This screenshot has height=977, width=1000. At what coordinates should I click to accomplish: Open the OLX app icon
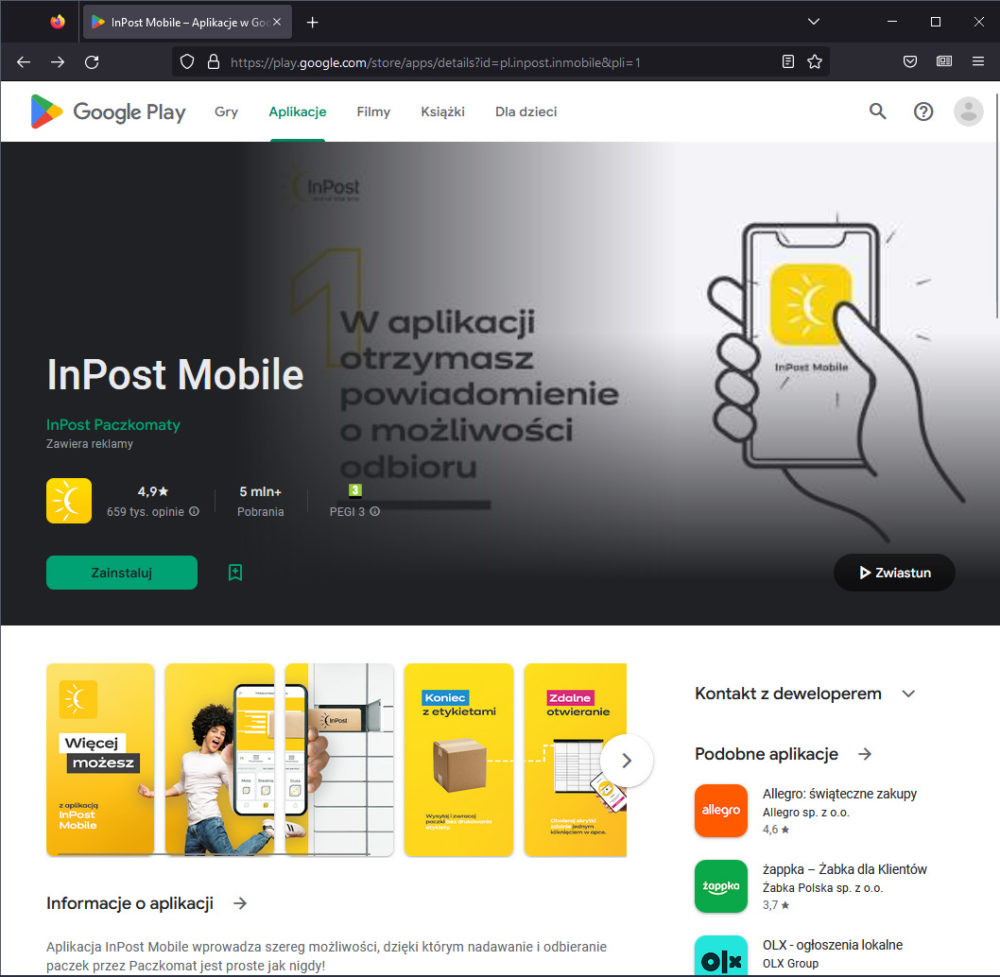coord(721,955)
